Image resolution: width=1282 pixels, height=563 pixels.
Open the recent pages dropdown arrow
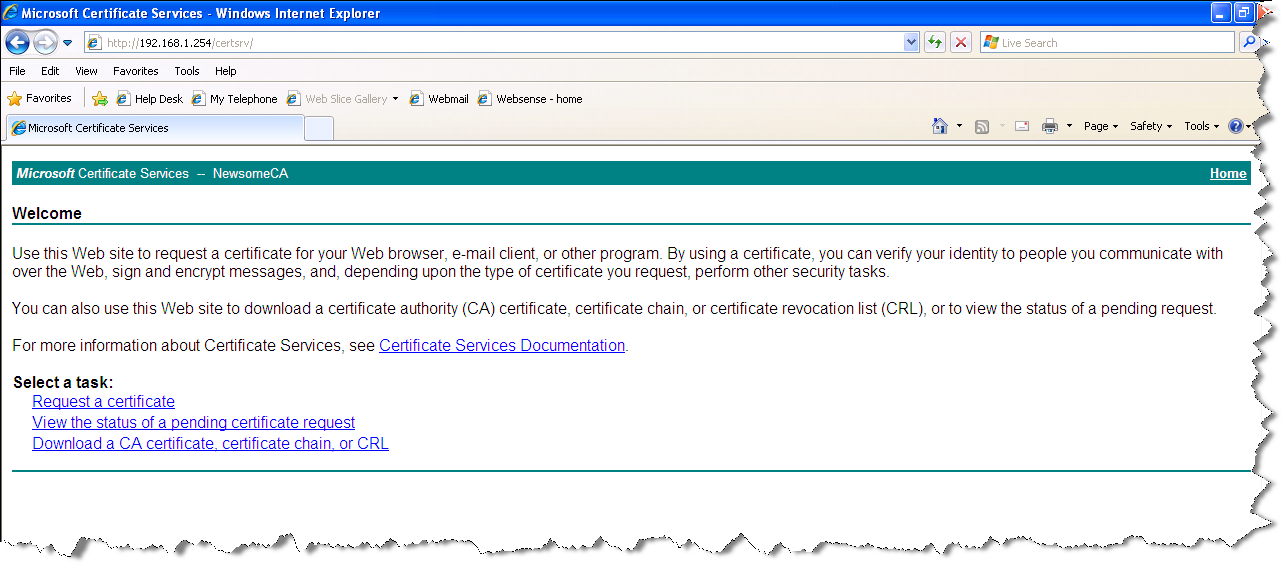67,43
